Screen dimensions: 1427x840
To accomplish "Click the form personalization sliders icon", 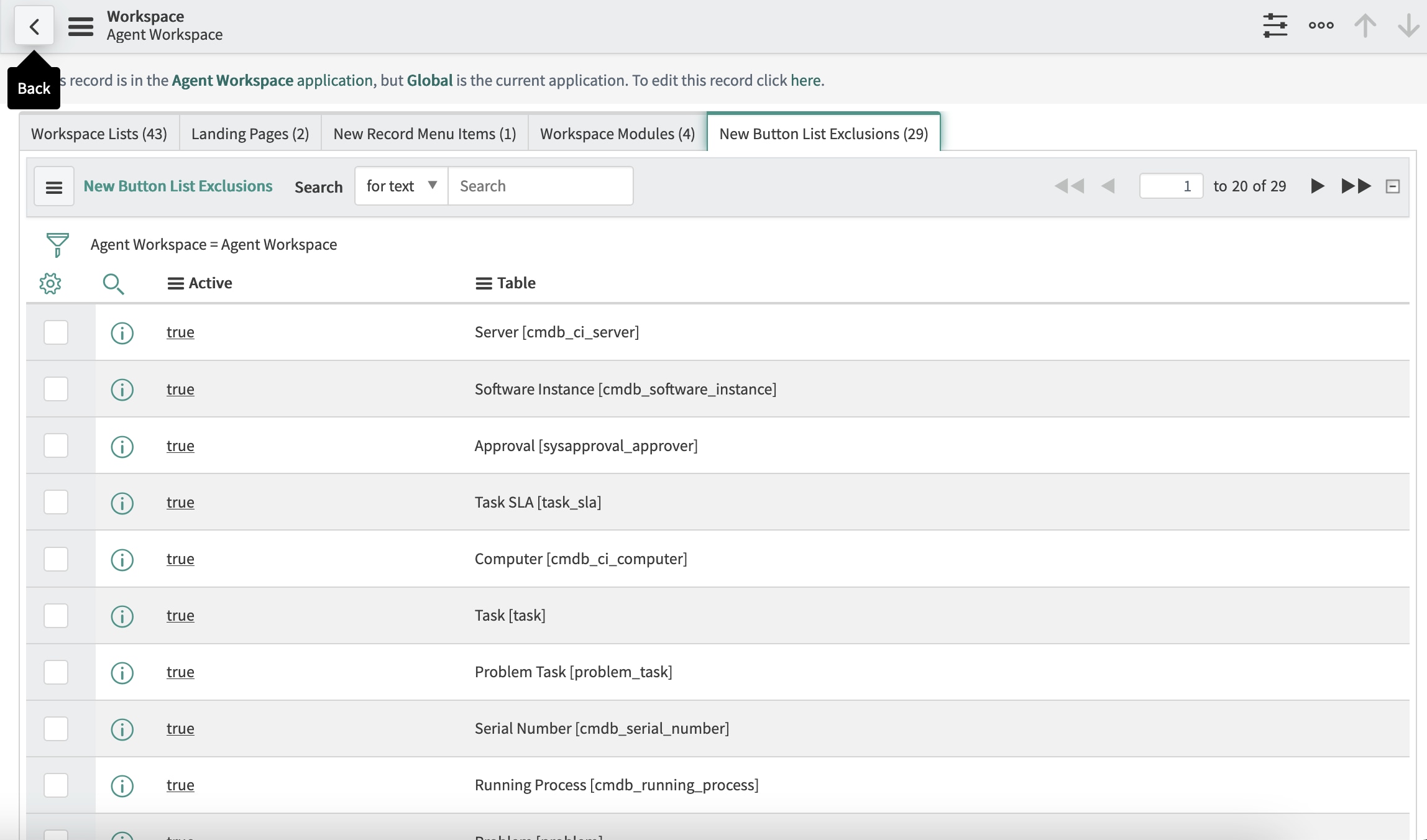I will point(1275,25).
